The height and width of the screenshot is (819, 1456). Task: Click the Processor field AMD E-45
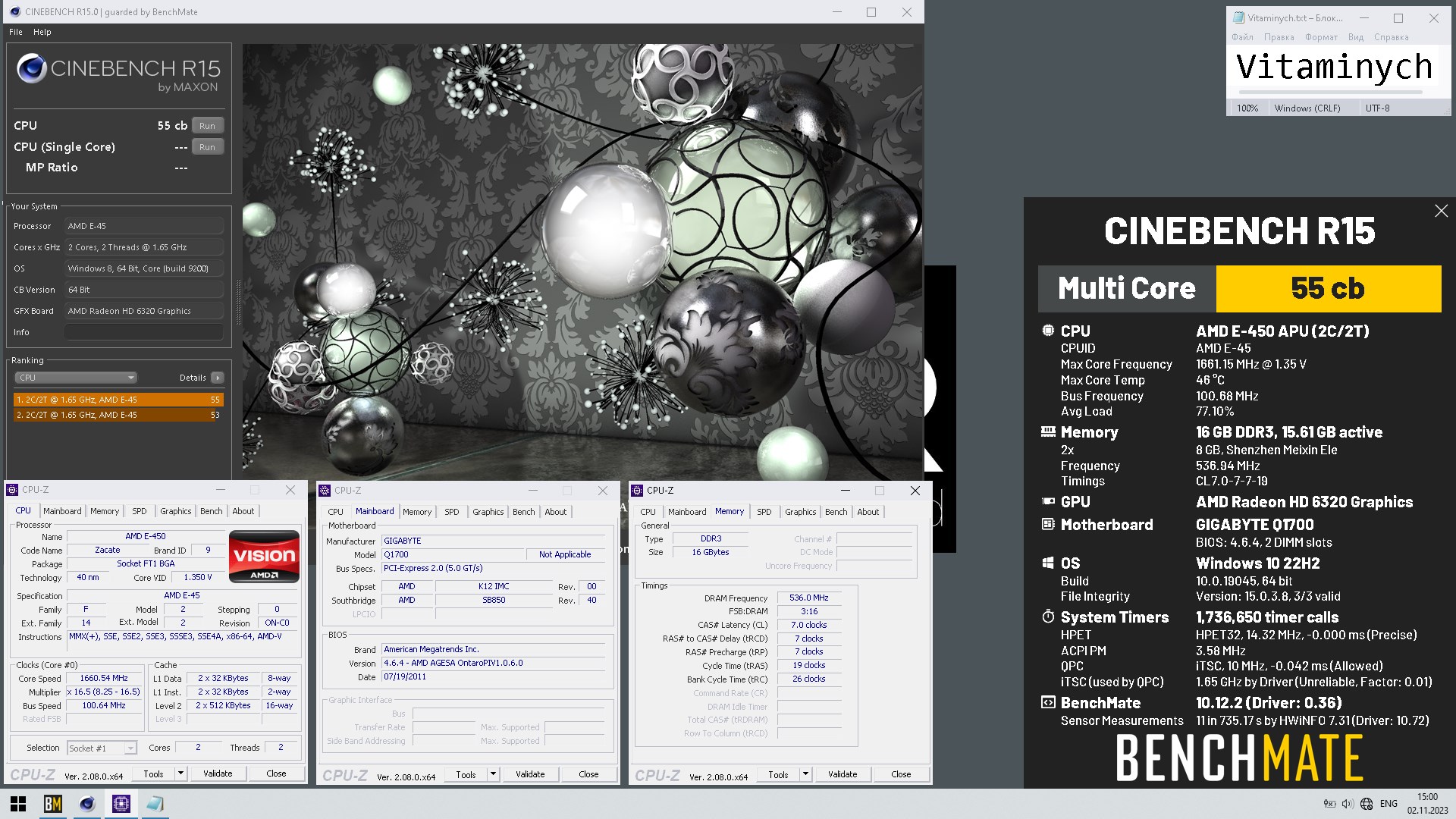click(144, 226)
